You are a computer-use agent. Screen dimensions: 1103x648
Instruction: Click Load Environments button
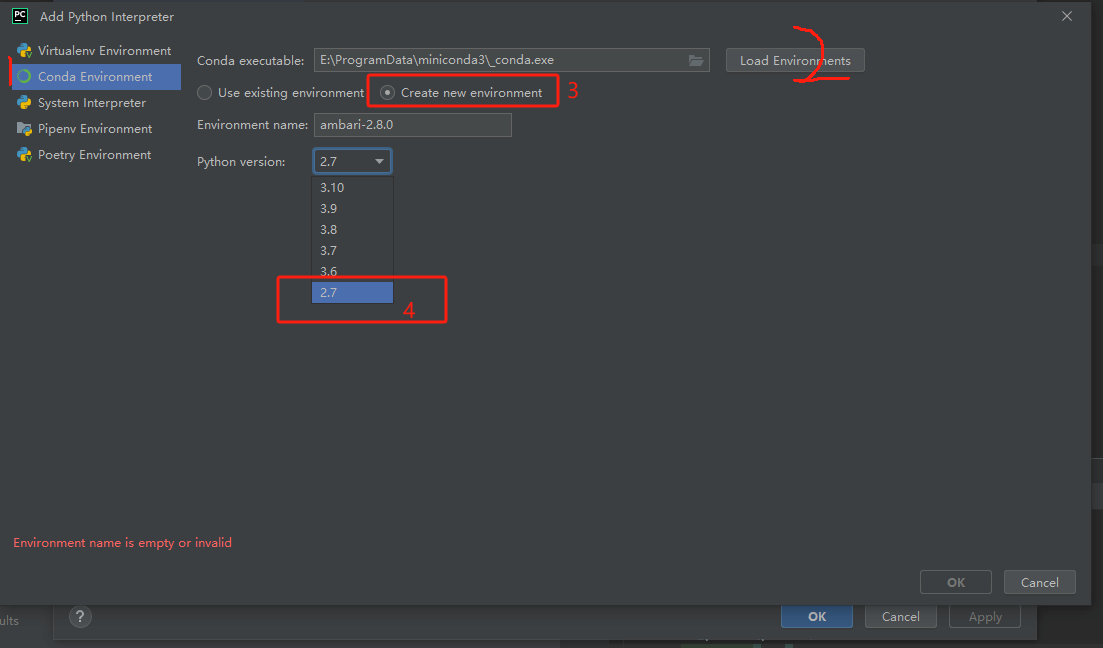(x=795, y=61)
